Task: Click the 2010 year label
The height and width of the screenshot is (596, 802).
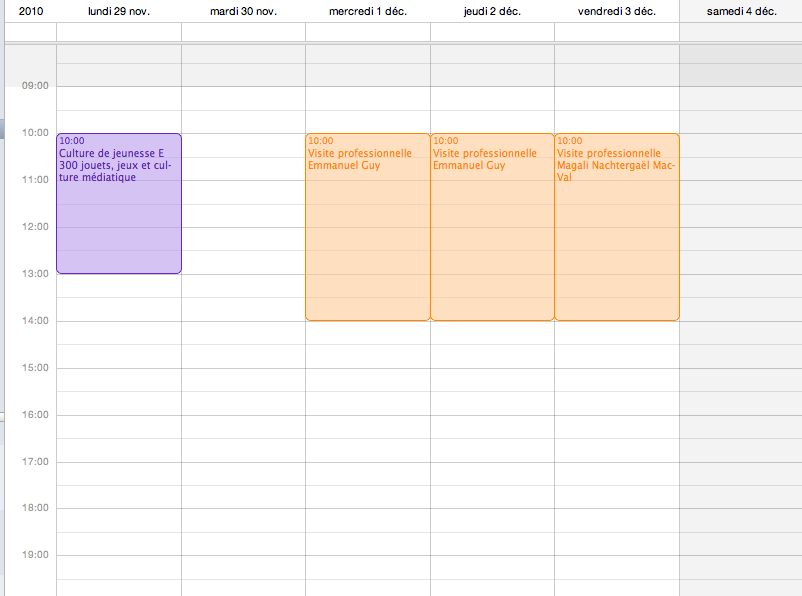Action: (31, 11)
